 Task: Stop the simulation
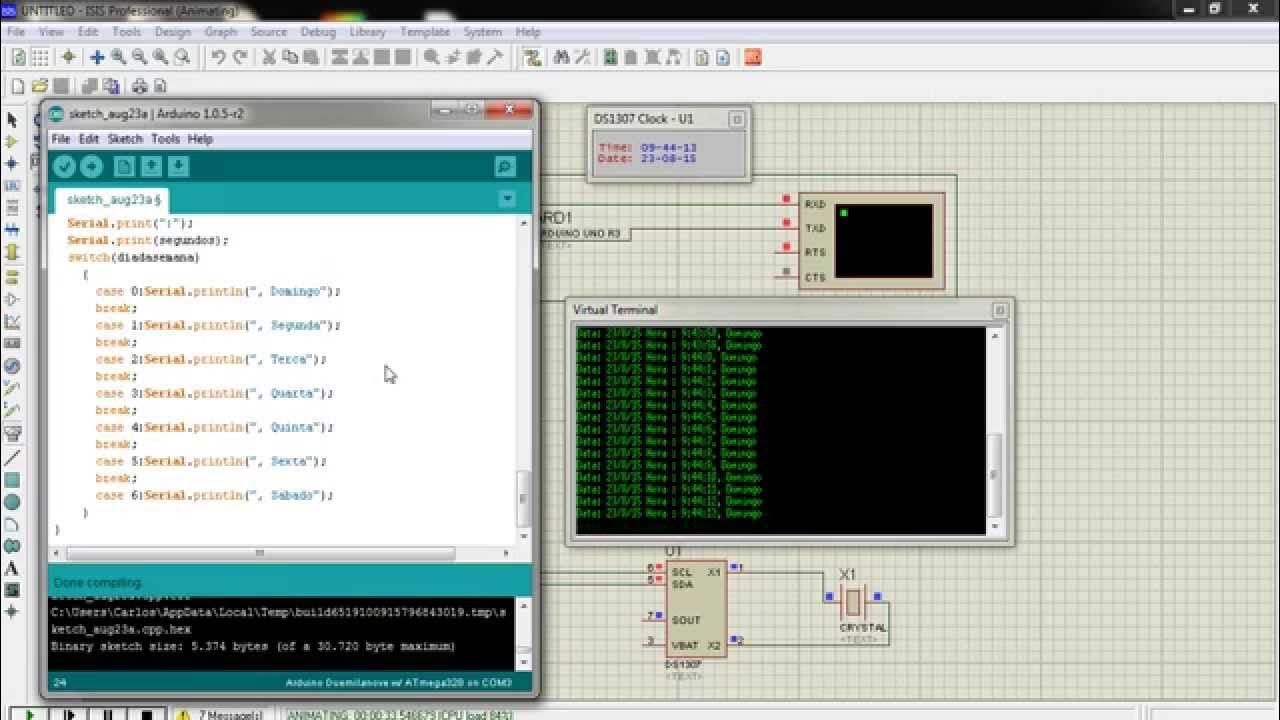point(147,714)
